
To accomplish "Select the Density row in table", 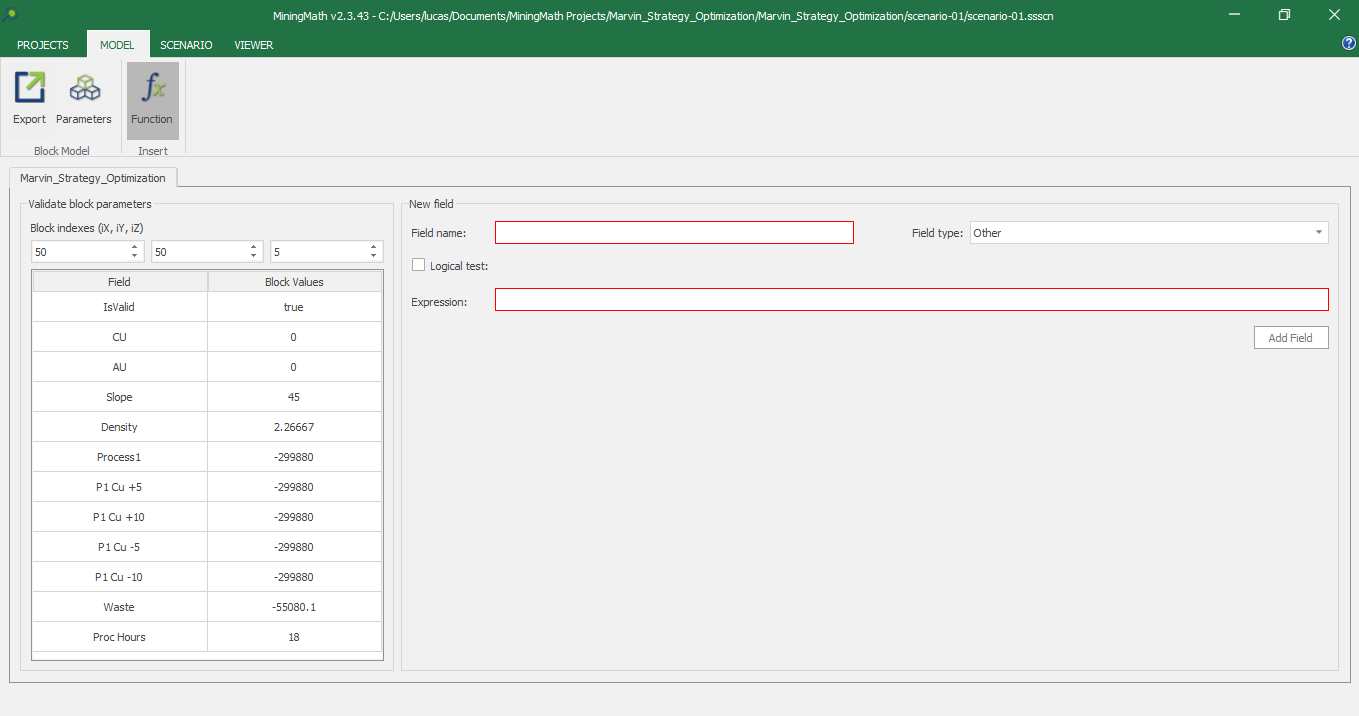I will [119, 427].
